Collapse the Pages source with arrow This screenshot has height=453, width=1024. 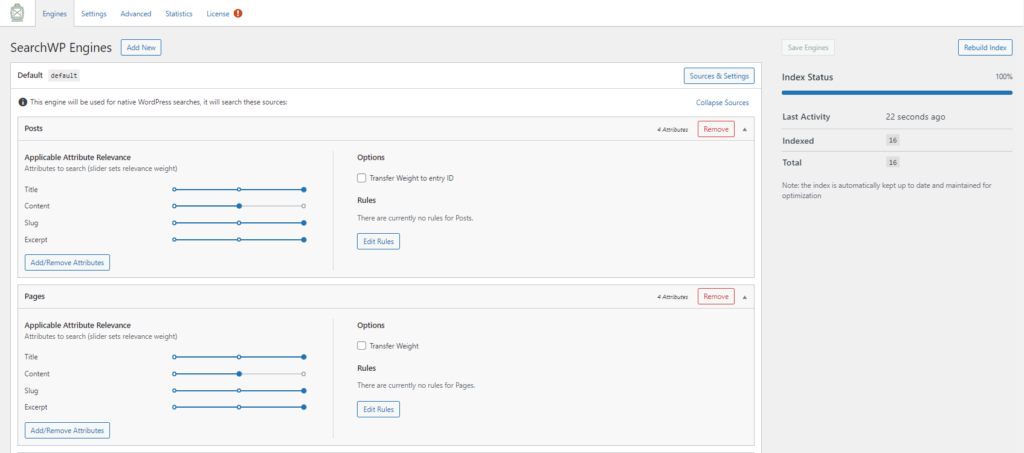click(744, 297)
